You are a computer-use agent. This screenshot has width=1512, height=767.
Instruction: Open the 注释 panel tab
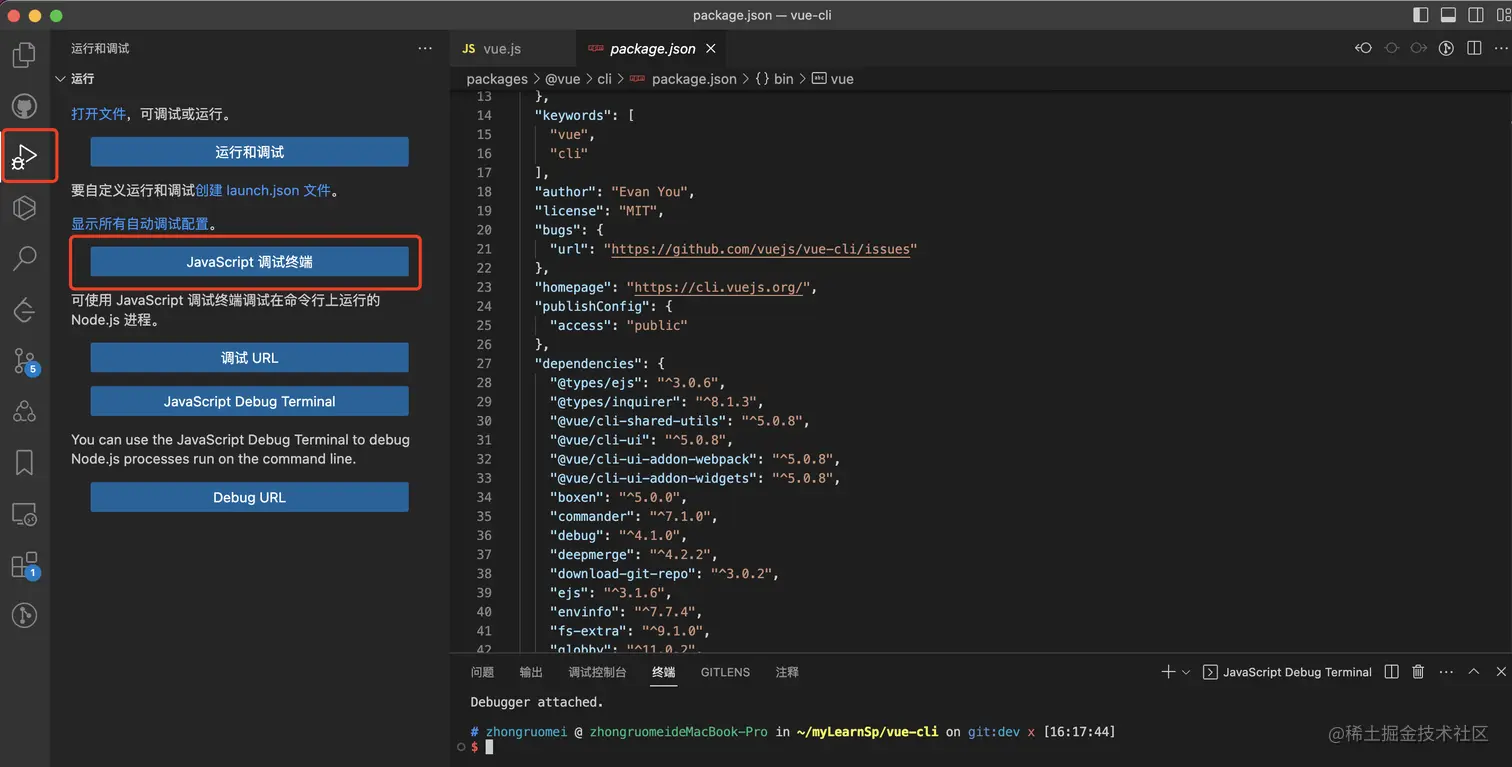[x=787, y=672]
